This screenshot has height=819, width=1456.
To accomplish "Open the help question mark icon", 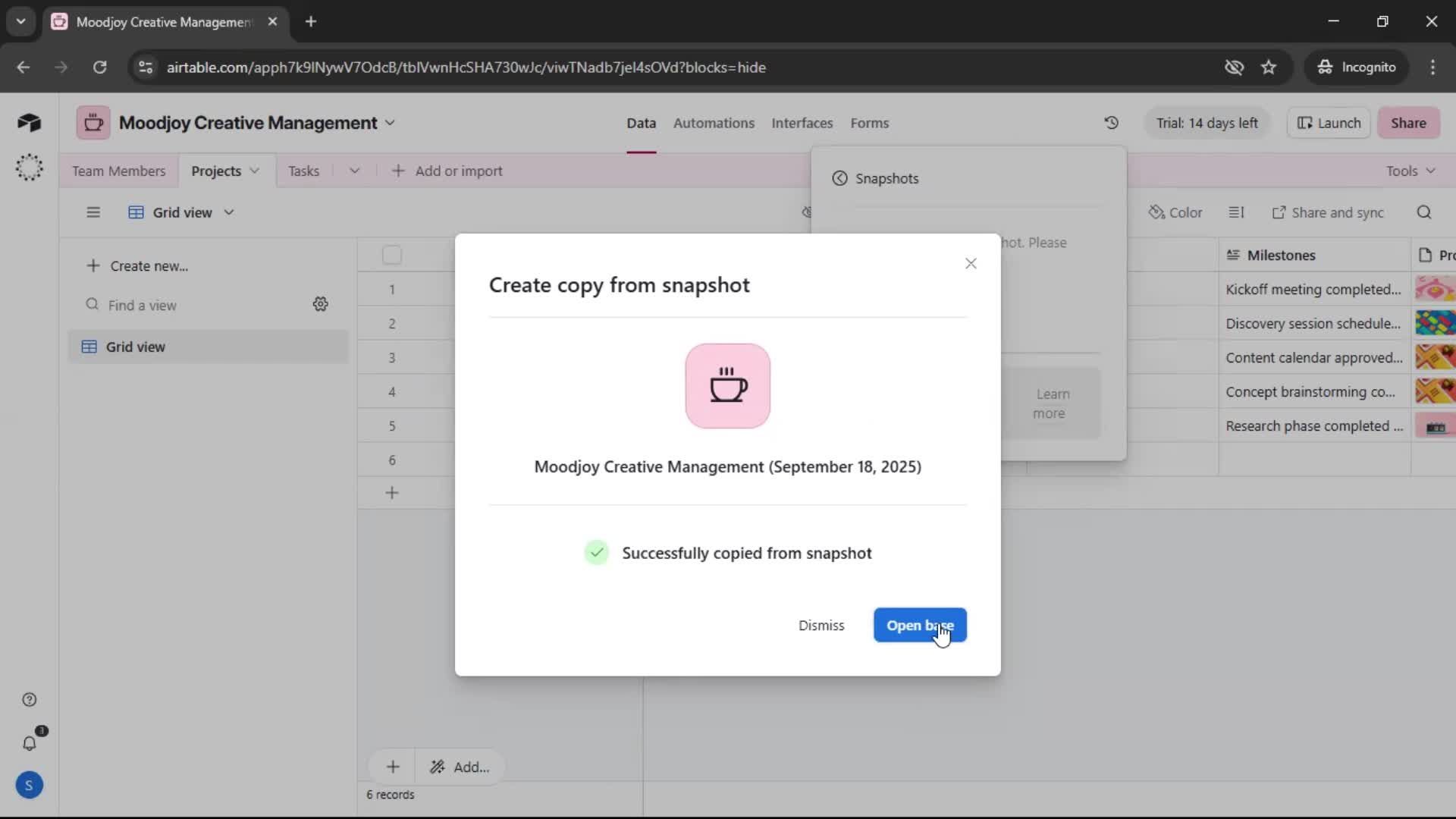I will click(29, 699).
